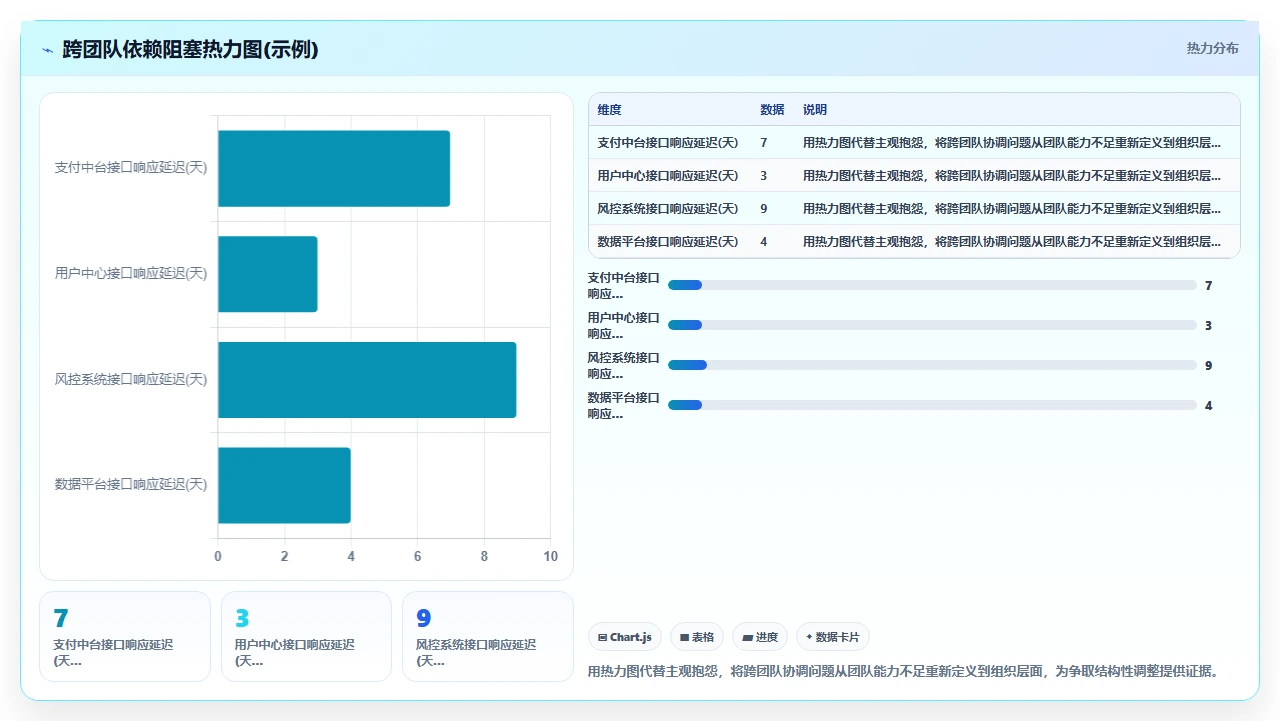Screen dimensions: 1280x721
Task: Click data value 7 in the table
Action: click(764, 143)
